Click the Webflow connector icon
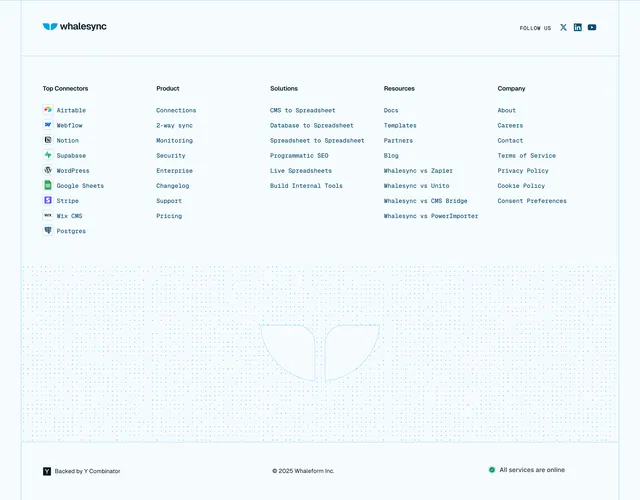640x500 pixels. click(48, 125)
